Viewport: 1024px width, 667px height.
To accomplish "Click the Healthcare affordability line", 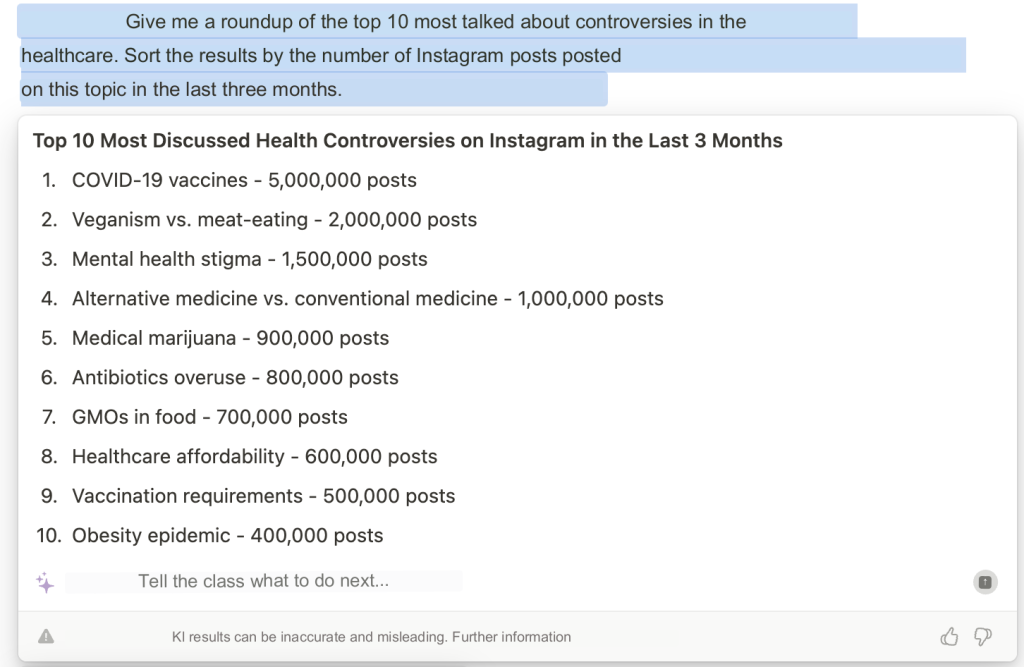I will pyautogui.click(x=254, y=457).
